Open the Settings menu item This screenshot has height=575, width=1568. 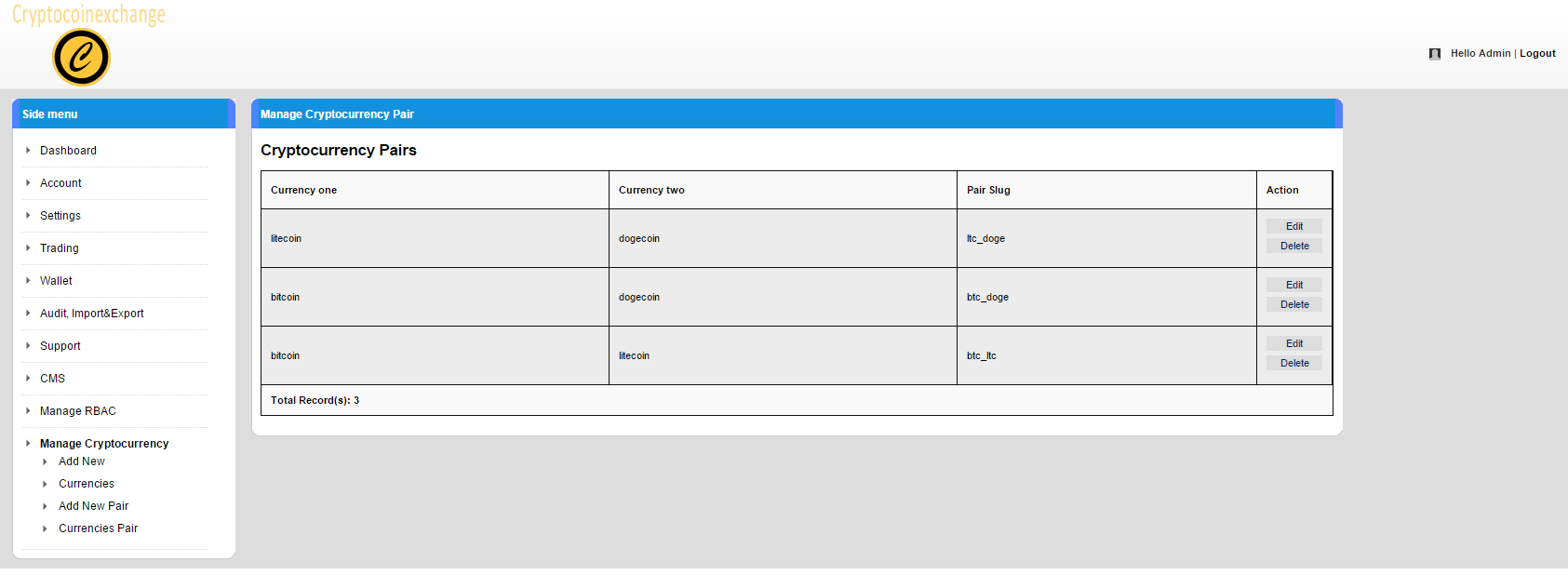coord(60,216)
